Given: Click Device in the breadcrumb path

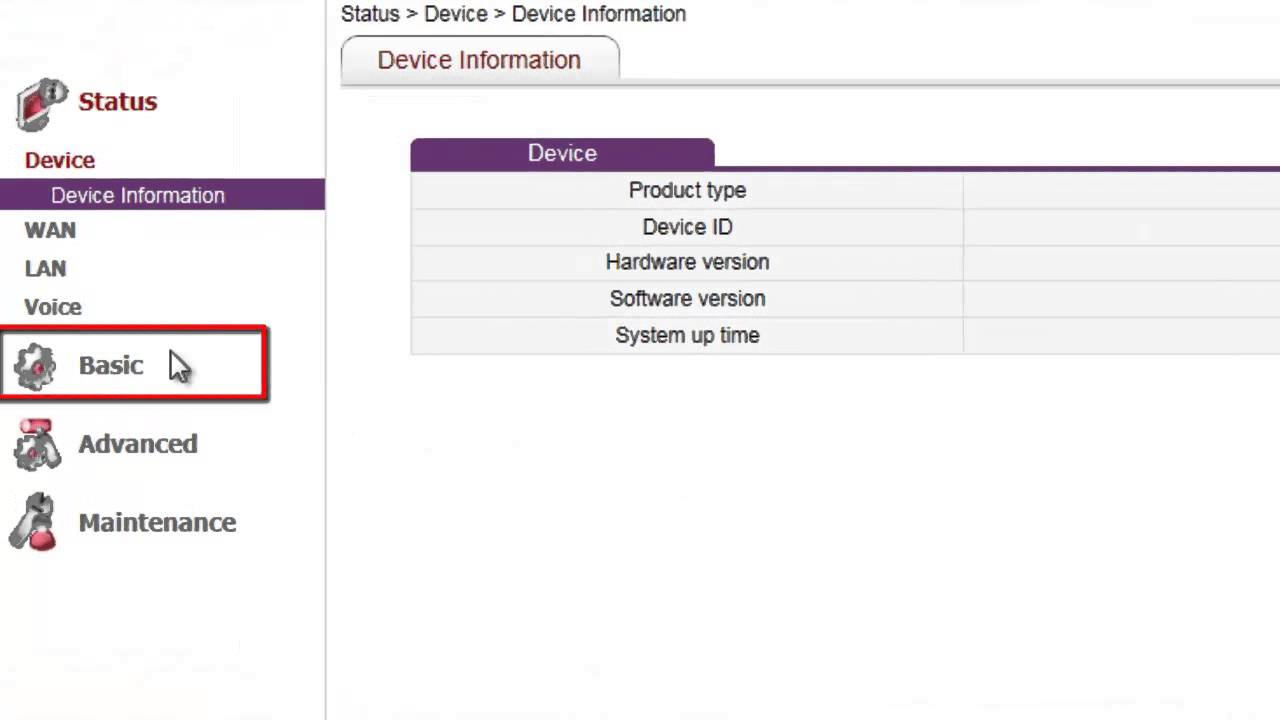Looking at the screenshot, I should [x=455, y=14].
